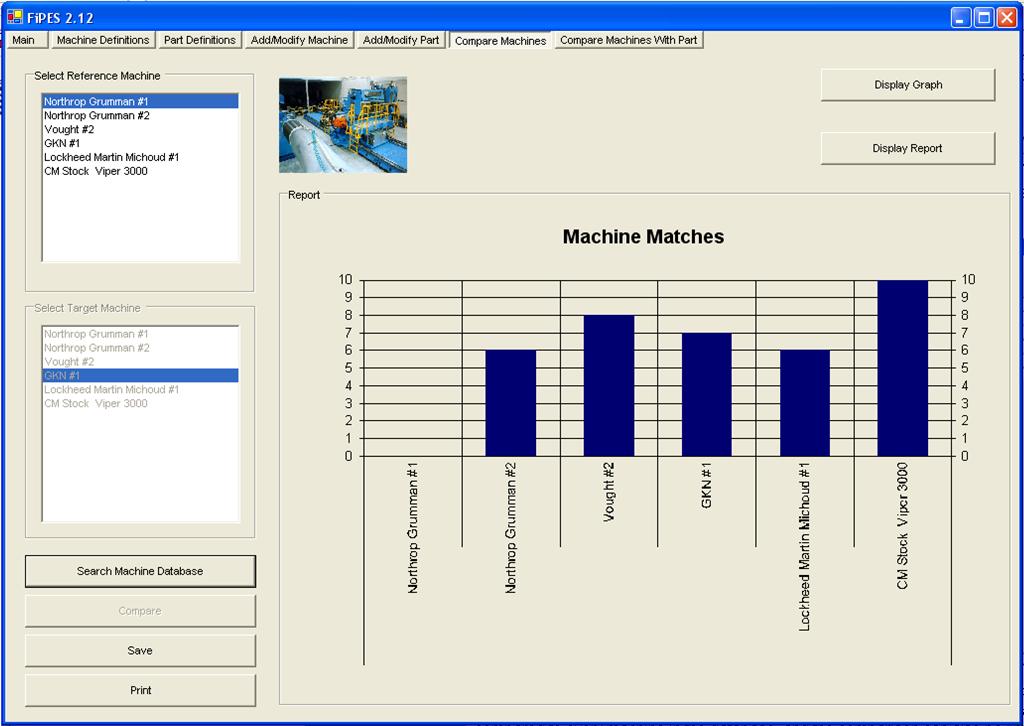The width and height of the screenshot is (1024, 726).
Task: Select Northrop Grumman #2 in reference list
Action: click(x=97, y=115)
